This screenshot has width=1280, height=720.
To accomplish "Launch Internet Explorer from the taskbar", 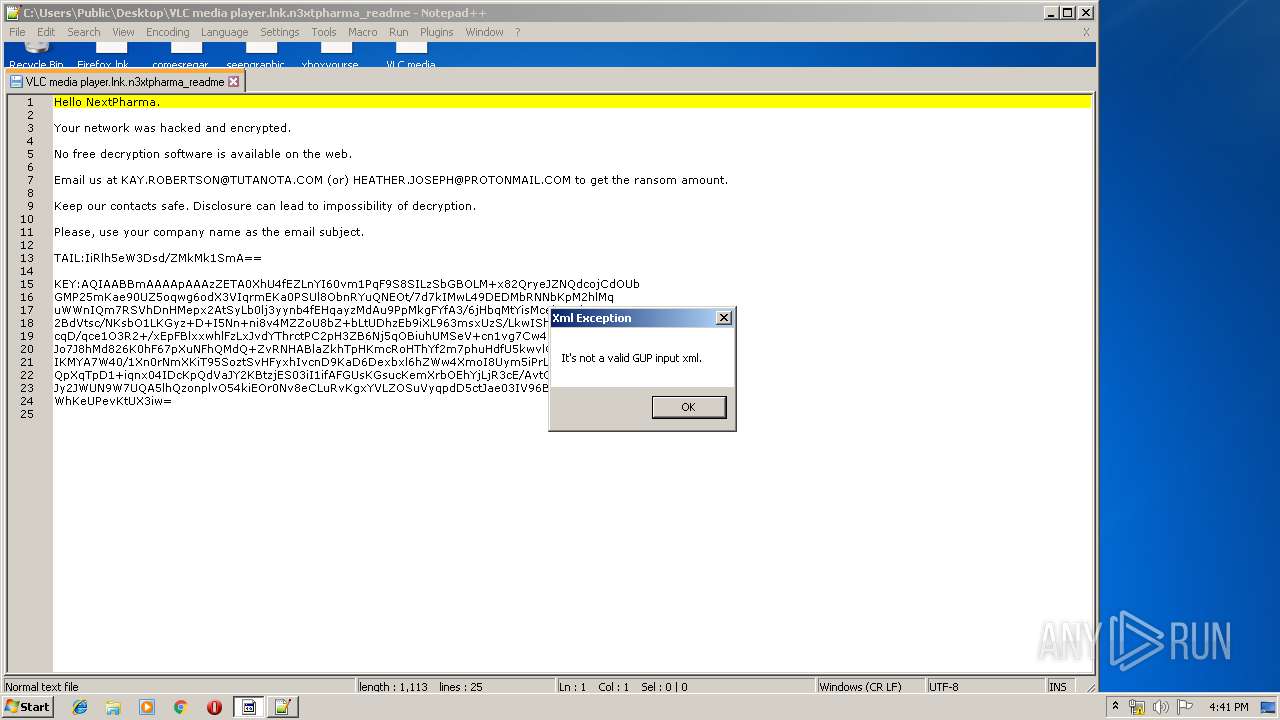I will tap(80, 707).
